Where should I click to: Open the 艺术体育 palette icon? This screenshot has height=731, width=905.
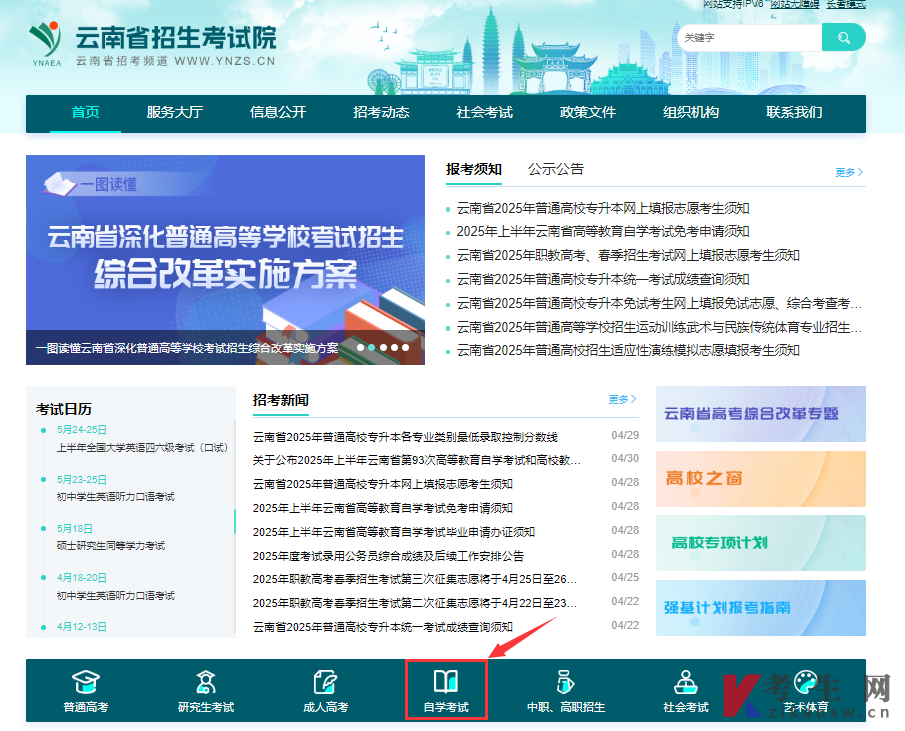(x=806, y=682)
